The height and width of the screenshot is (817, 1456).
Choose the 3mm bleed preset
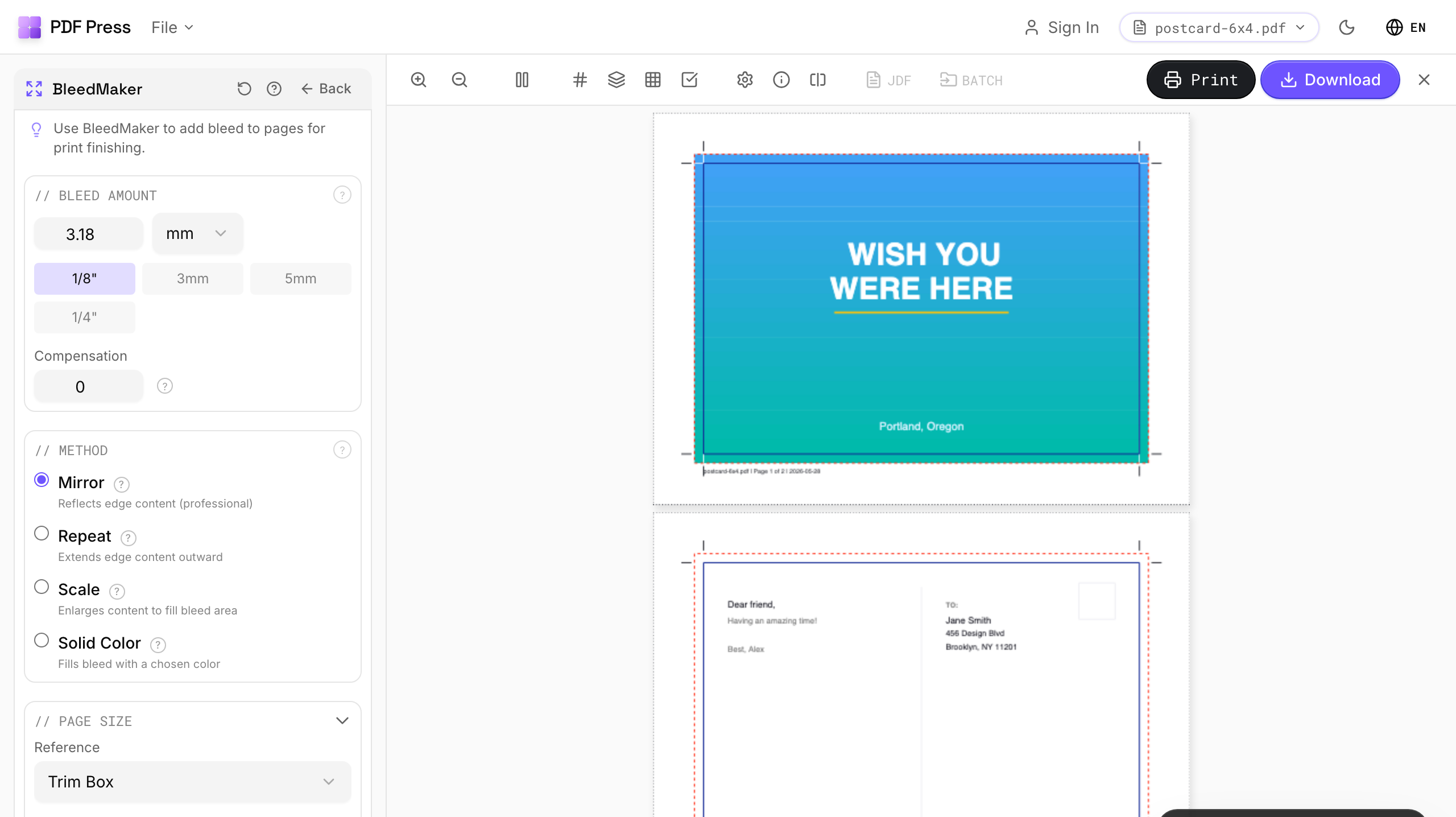coord(193,279)
